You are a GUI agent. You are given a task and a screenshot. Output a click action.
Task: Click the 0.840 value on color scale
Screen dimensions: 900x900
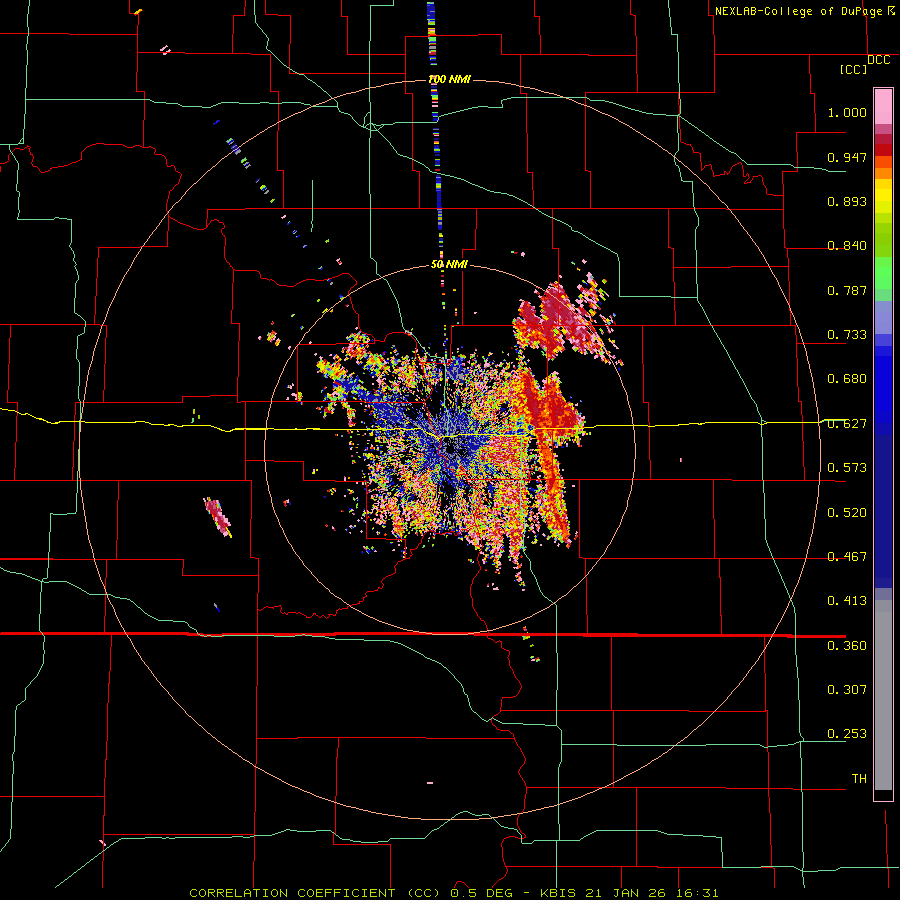pos(847,246)
